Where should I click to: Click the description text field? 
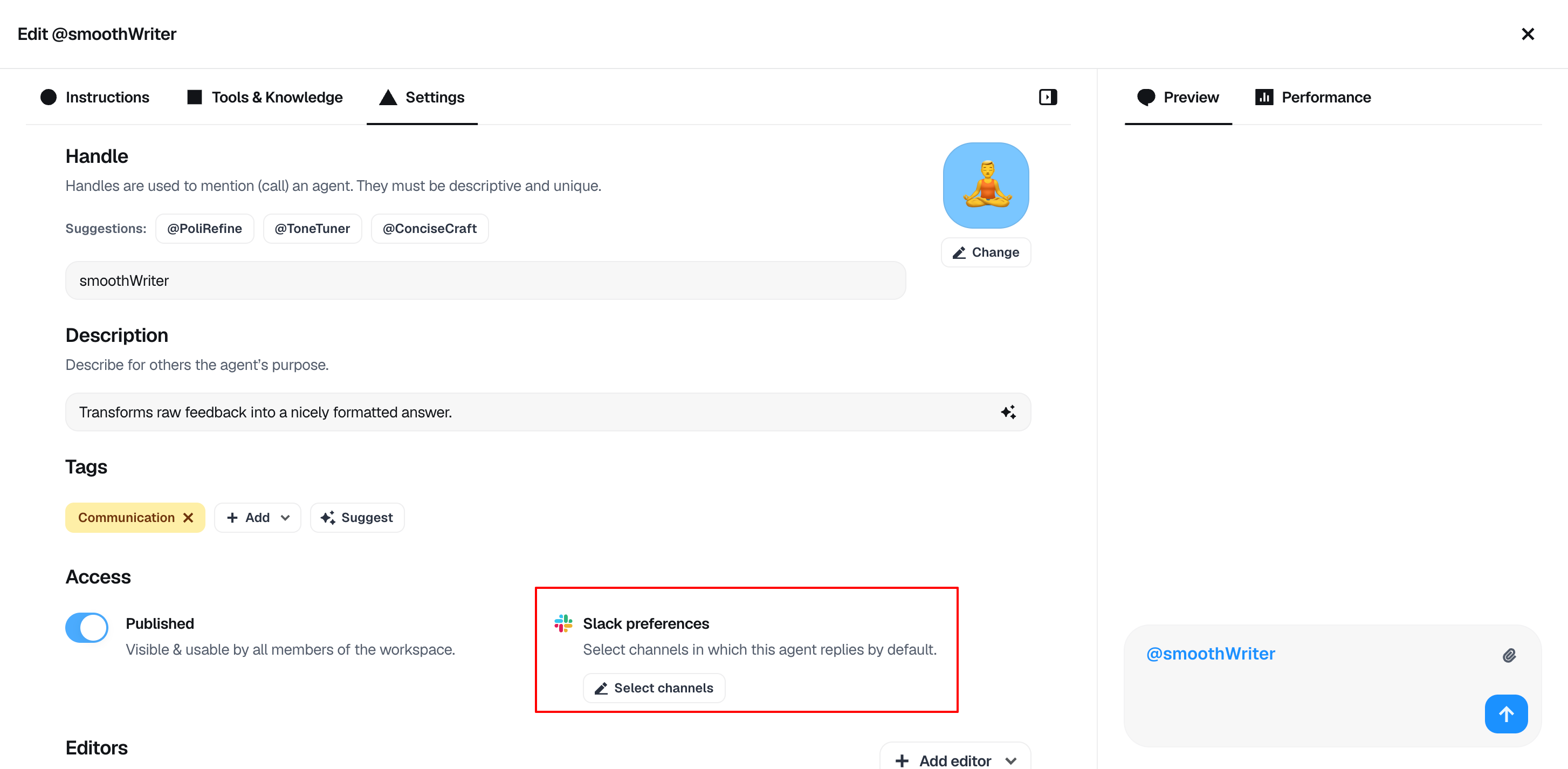[x=548, y=412]
